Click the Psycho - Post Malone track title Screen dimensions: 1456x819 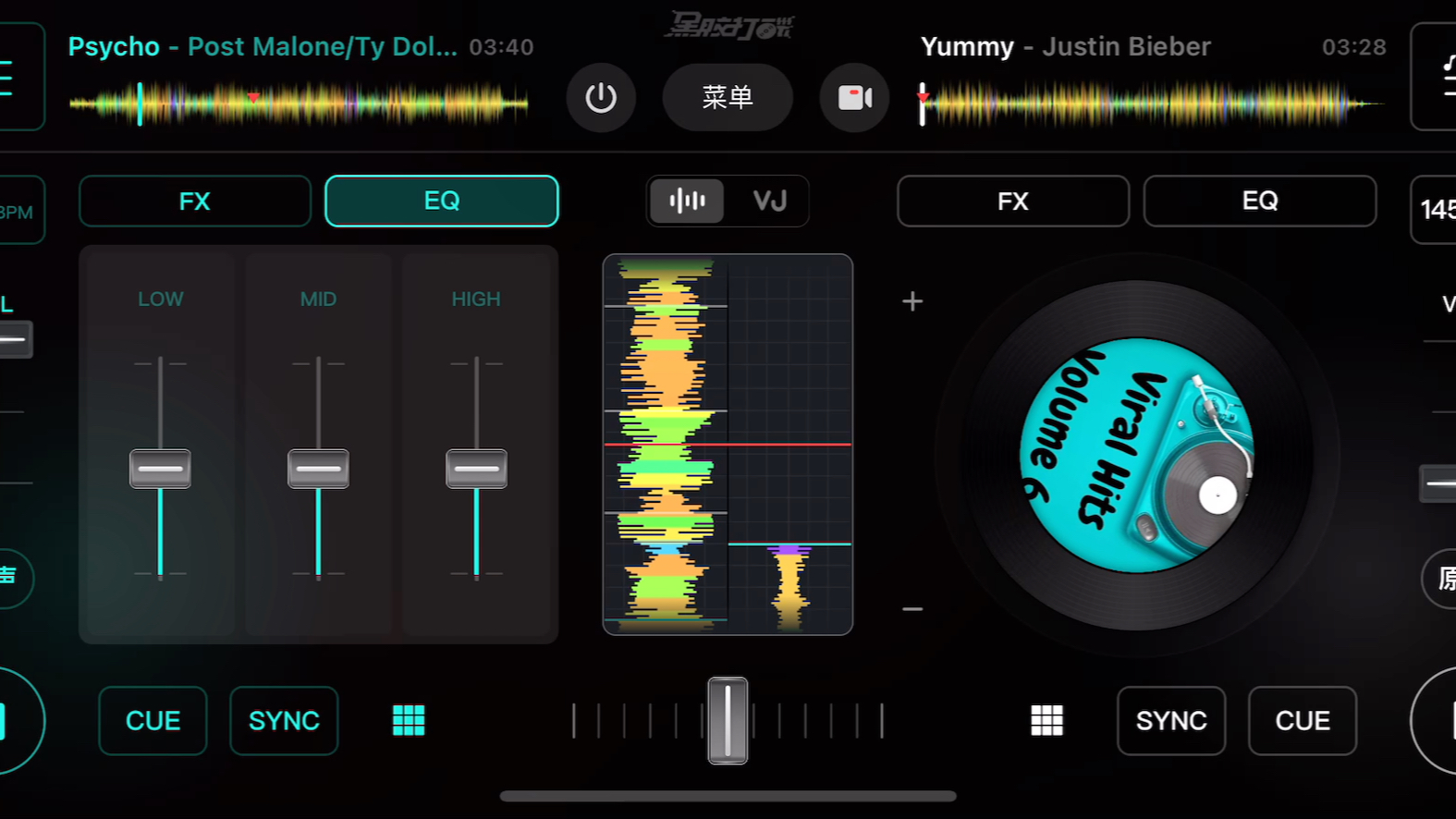(x=263, y=47)
